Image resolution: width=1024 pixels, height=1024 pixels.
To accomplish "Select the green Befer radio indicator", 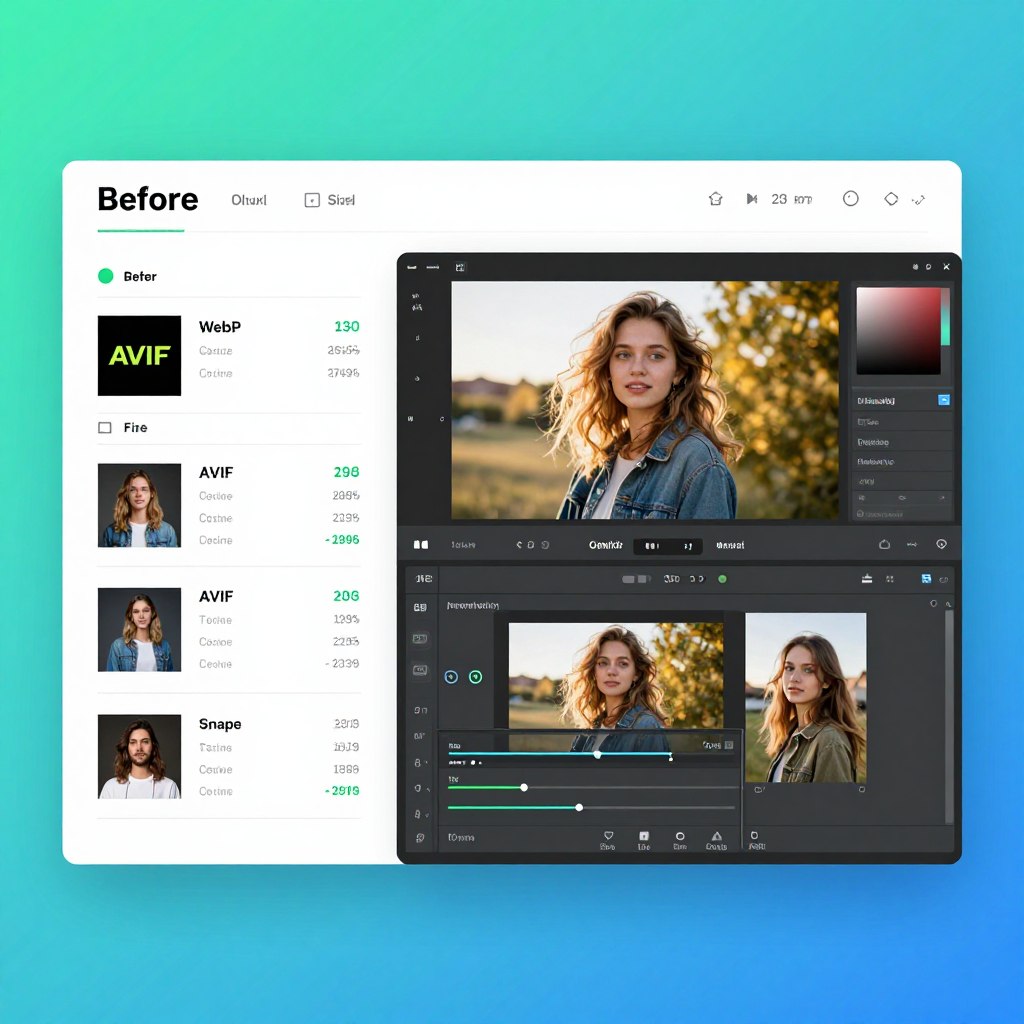I will tap(105, 276).
